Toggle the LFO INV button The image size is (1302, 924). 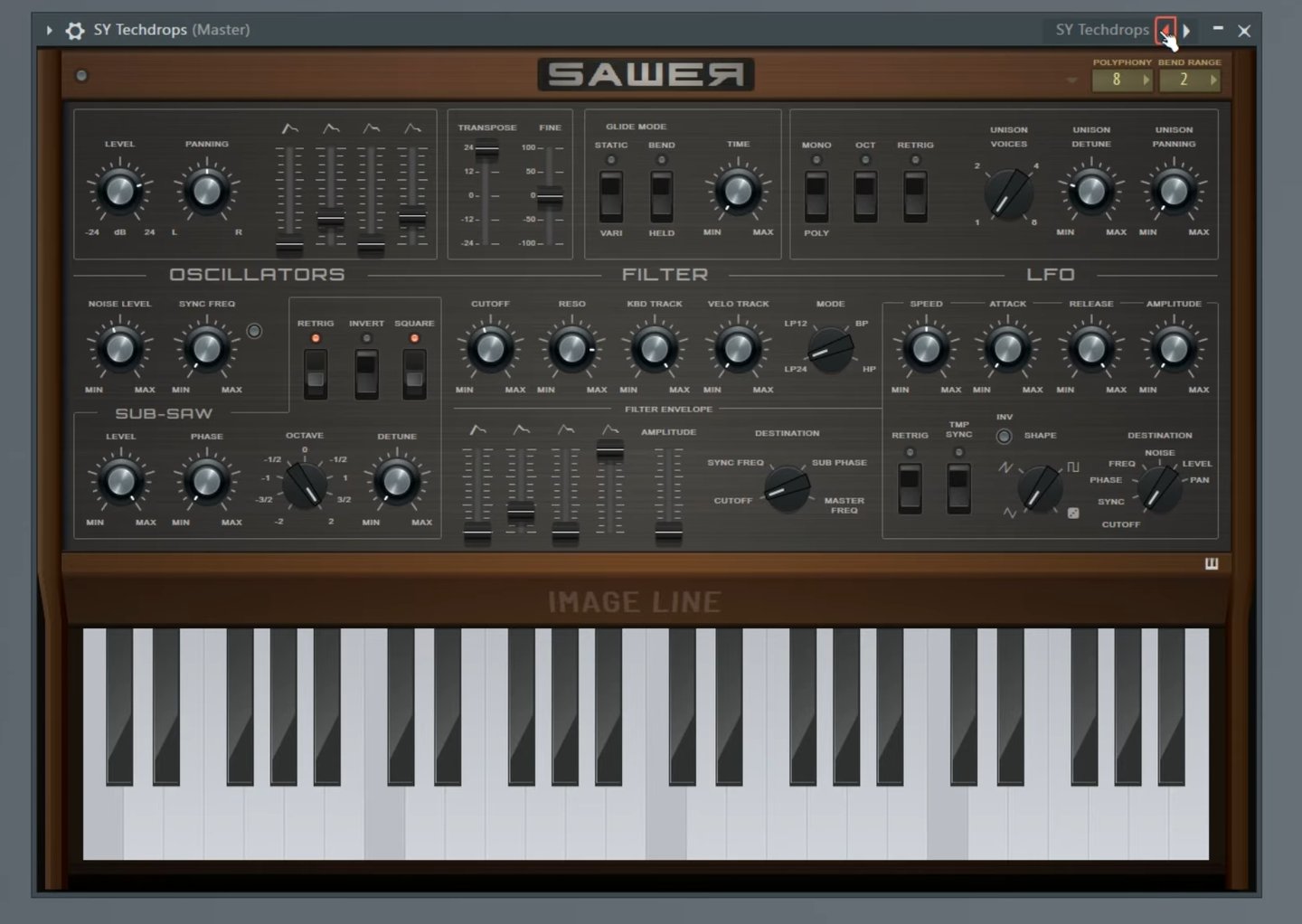coord(1004,437)
